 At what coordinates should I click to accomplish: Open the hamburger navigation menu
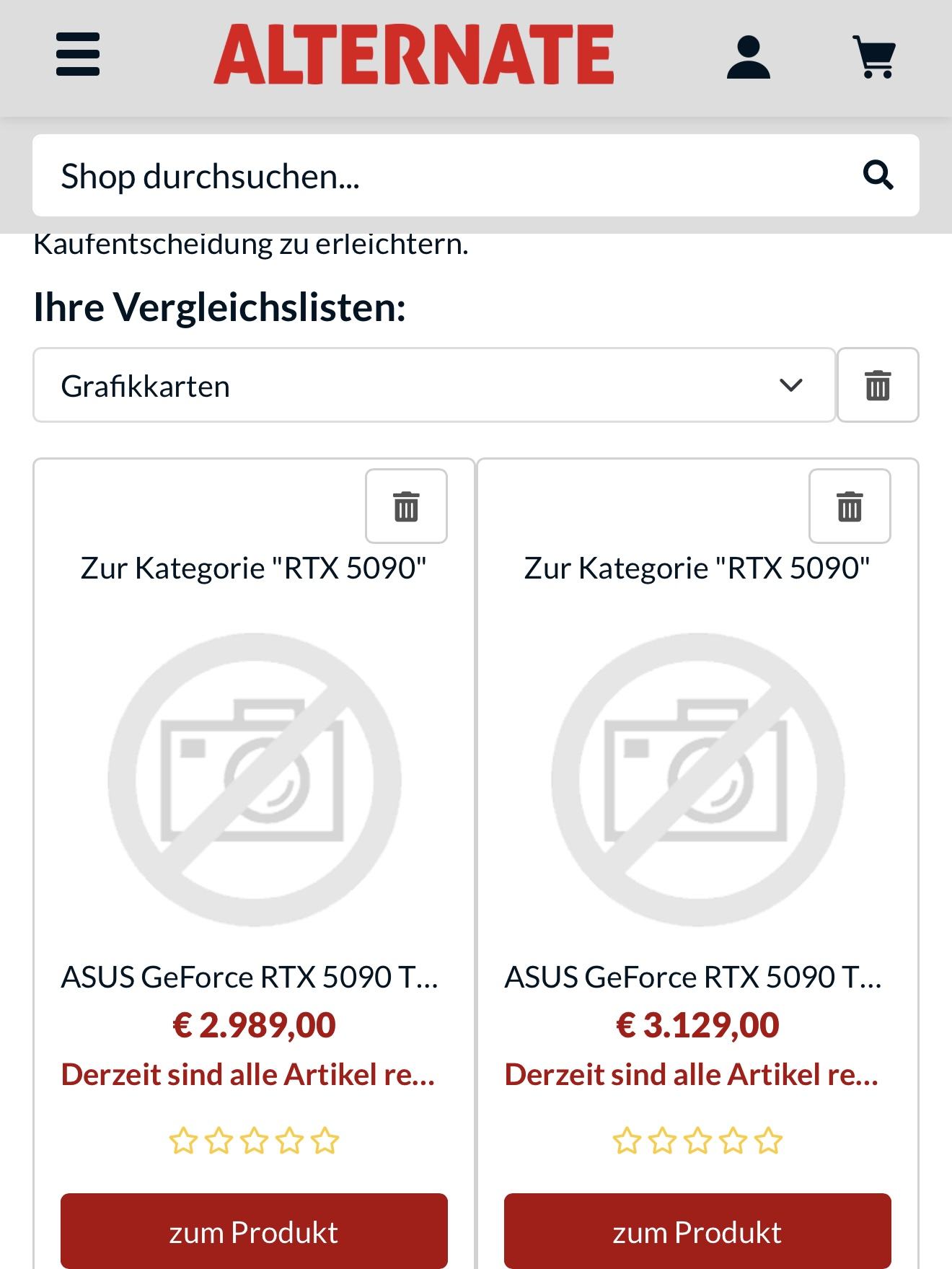pyautogui.click(x=78, y=54)
